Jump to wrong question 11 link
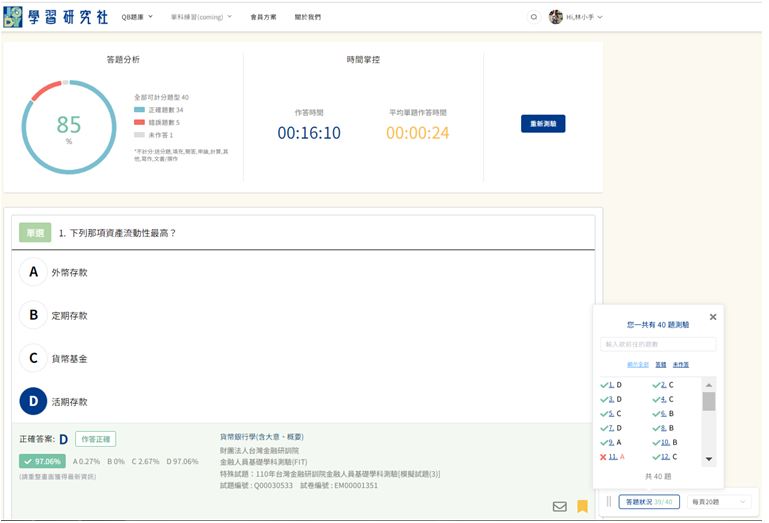 point(612,456)
